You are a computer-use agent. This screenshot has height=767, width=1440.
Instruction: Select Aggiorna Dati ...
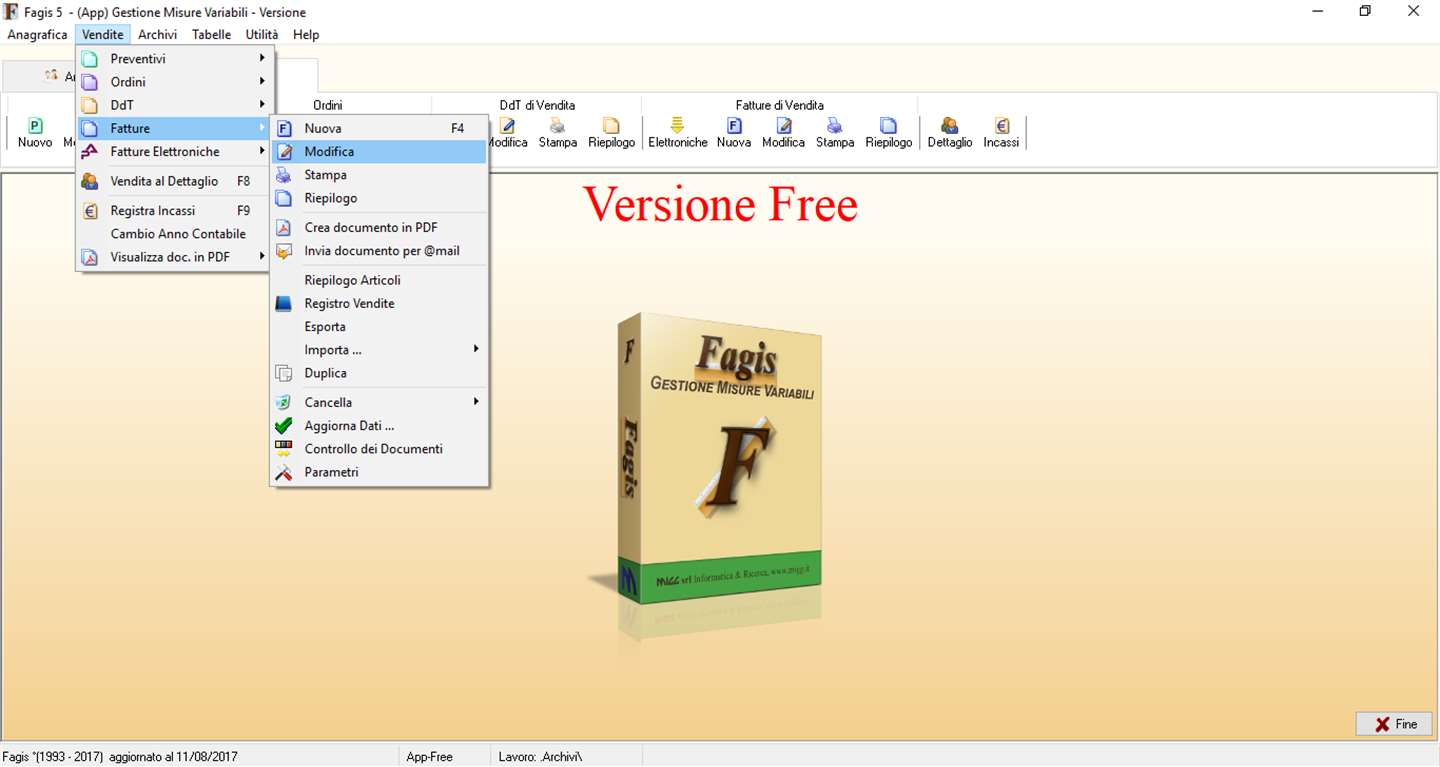pyautogui.click(x=379, y=425)
